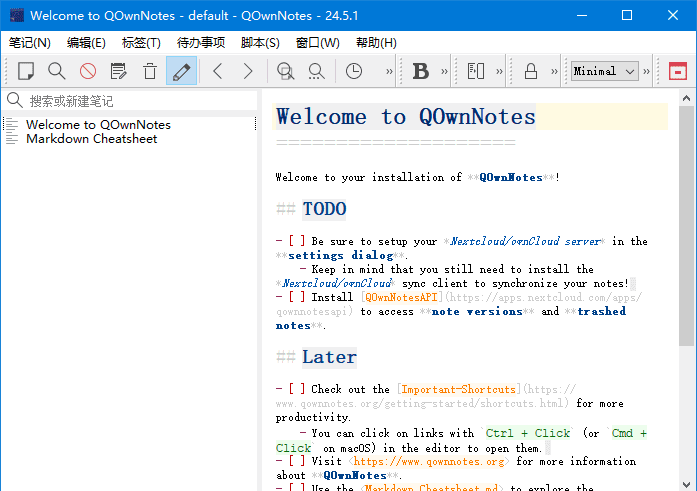Close the QOwnNotes window
This screenshot has height=491, width=697.
click(673, 16)
